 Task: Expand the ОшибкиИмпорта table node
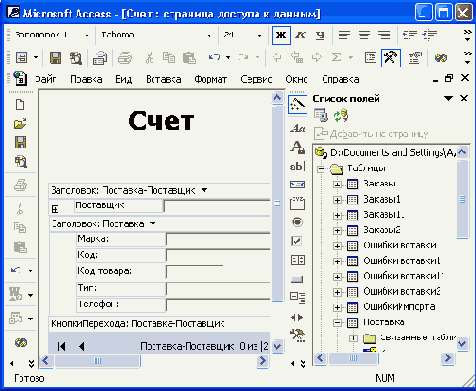(337, 307)
